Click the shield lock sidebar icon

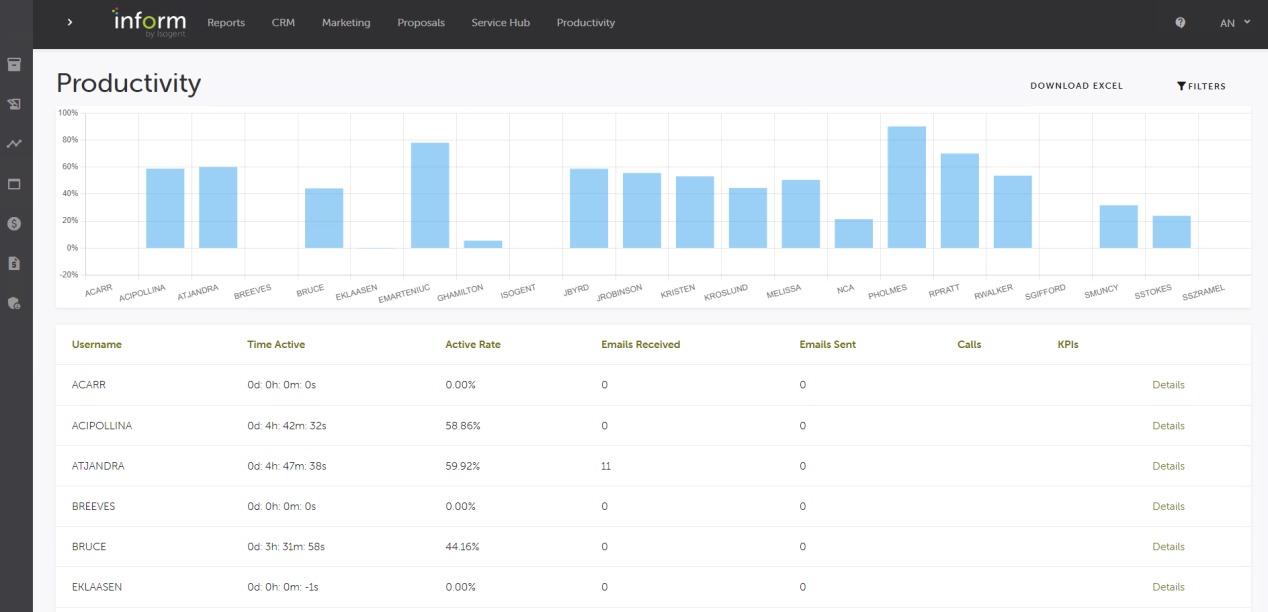14,303
